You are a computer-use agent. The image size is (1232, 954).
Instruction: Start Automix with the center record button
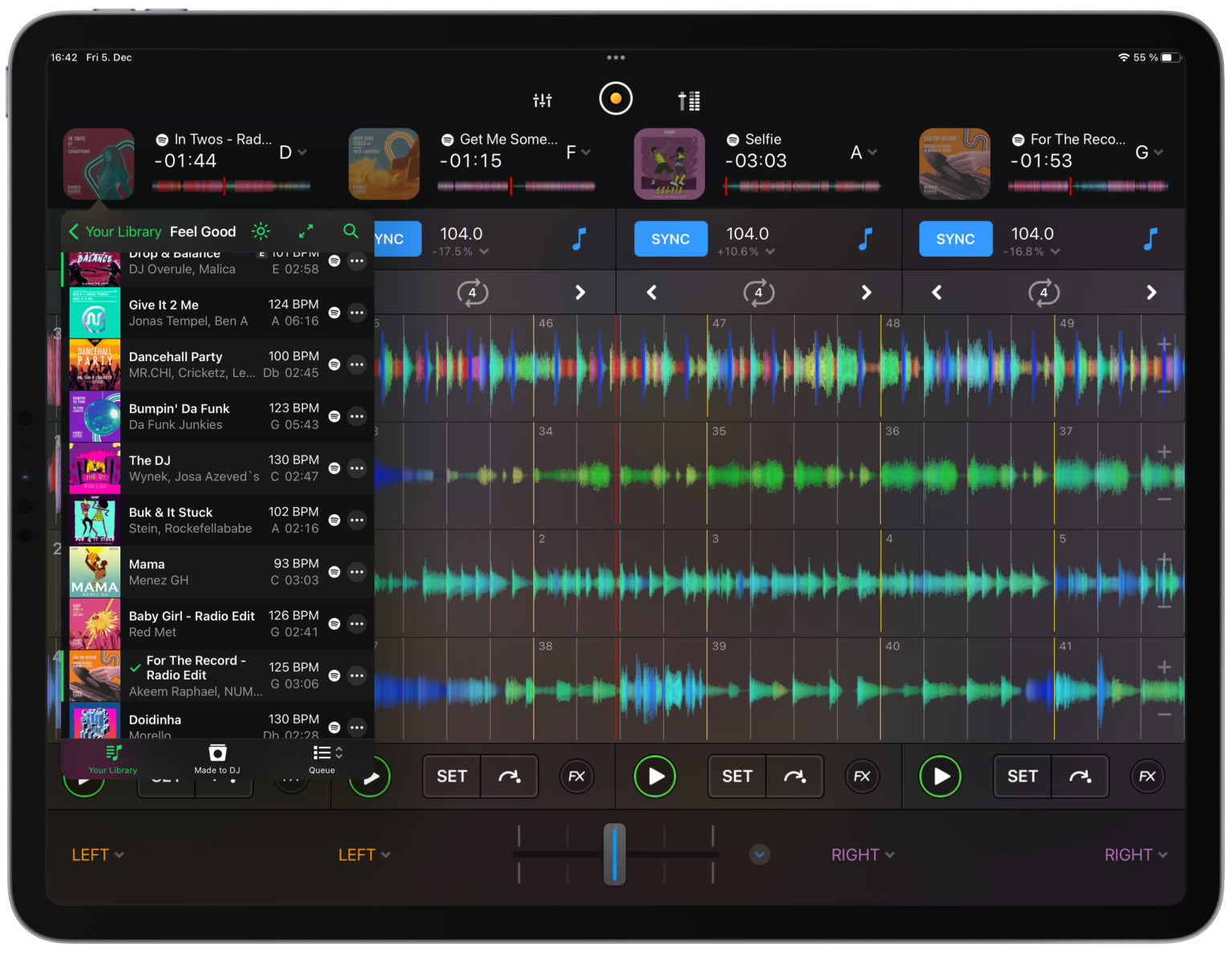tap(616, 98)
